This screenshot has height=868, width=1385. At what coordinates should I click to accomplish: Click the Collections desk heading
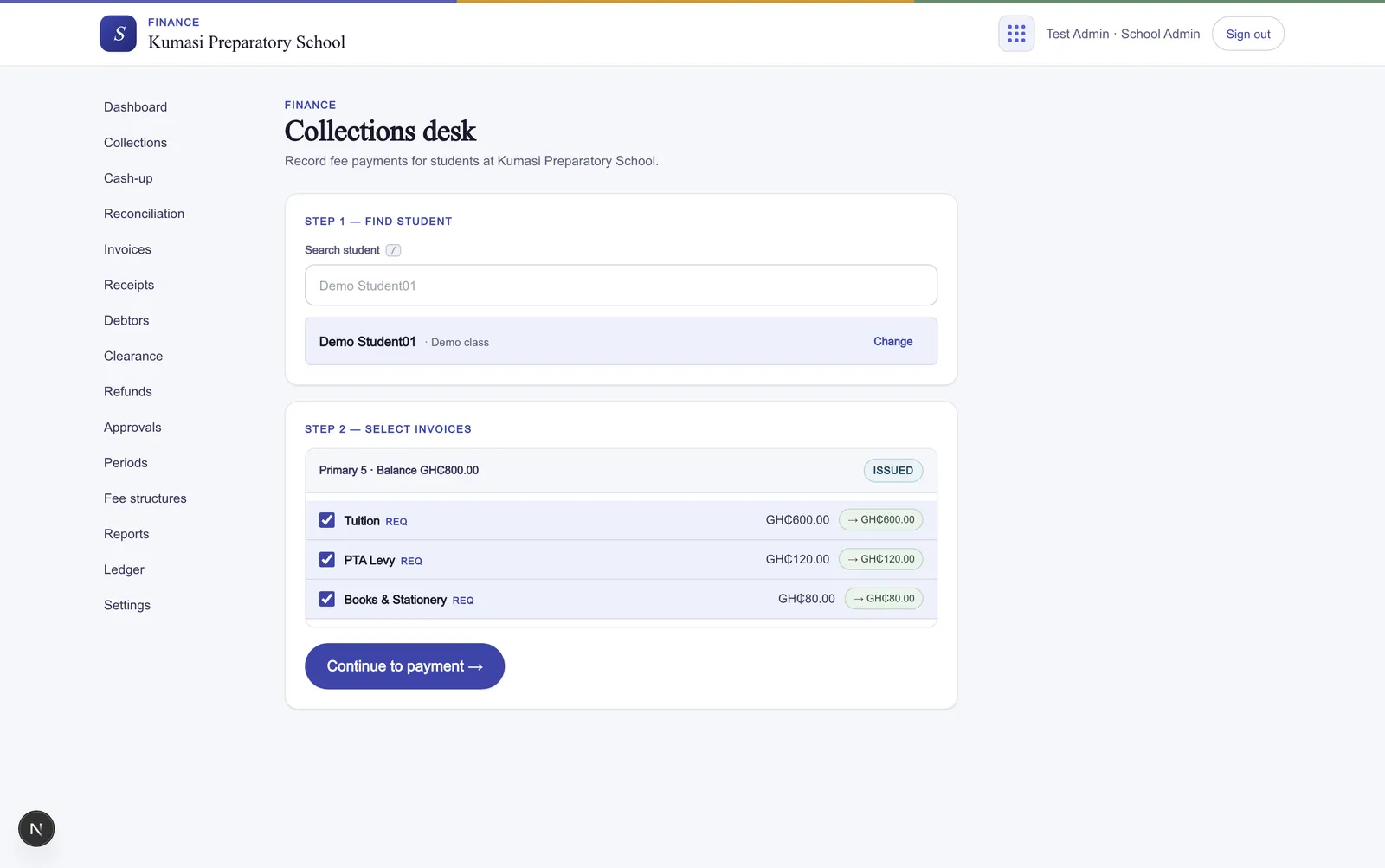[x=380, y=131]
